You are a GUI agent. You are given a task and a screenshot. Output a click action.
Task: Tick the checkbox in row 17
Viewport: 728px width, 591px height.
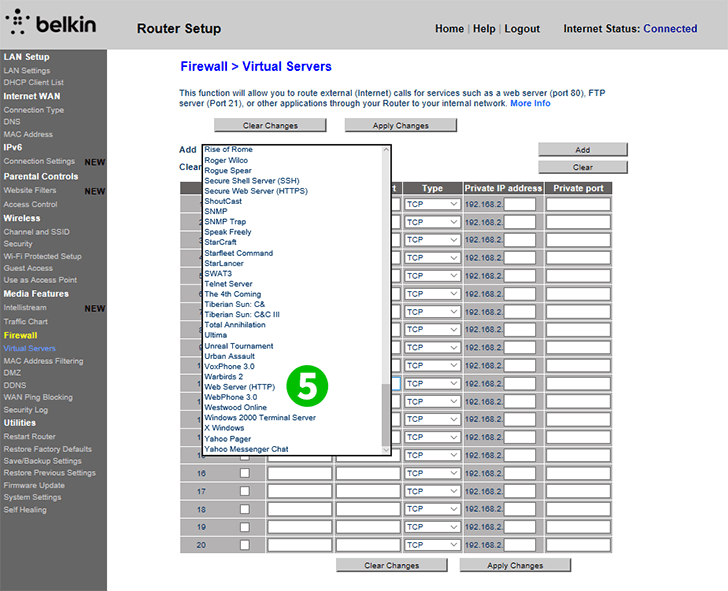pos(245,491)
